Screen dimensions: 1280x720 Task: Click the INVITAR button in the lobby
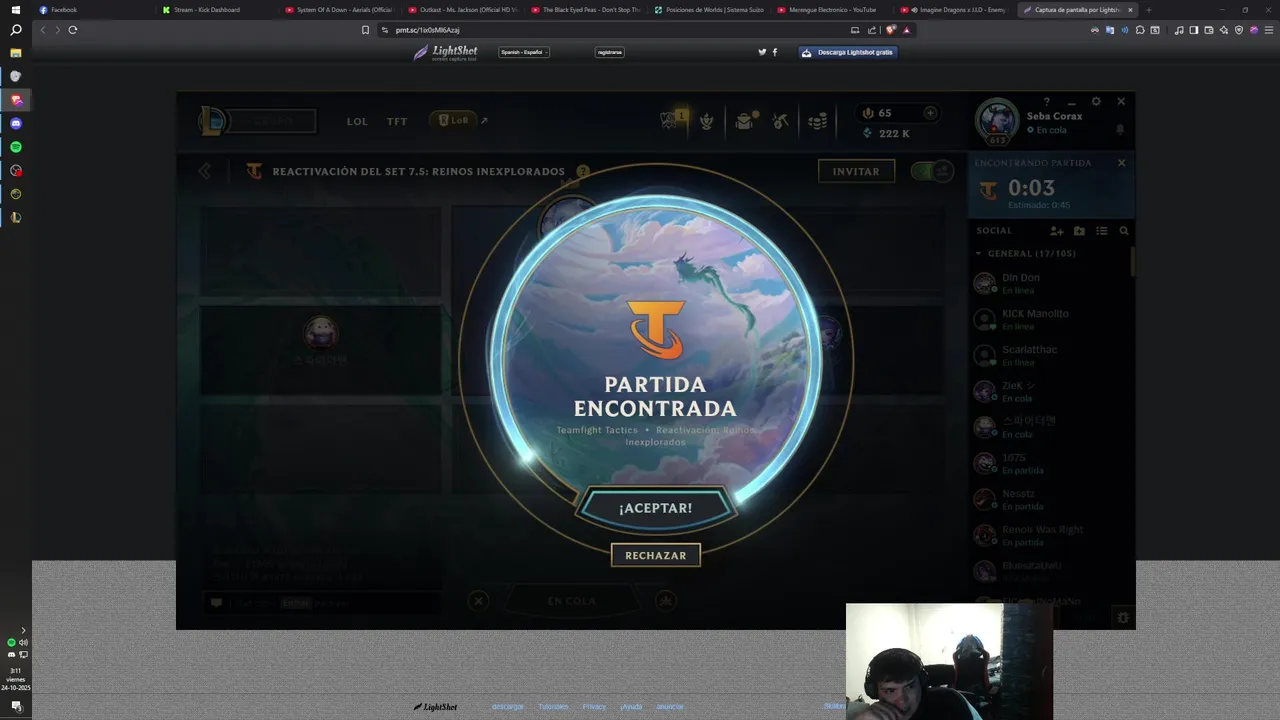coord(856,171)
